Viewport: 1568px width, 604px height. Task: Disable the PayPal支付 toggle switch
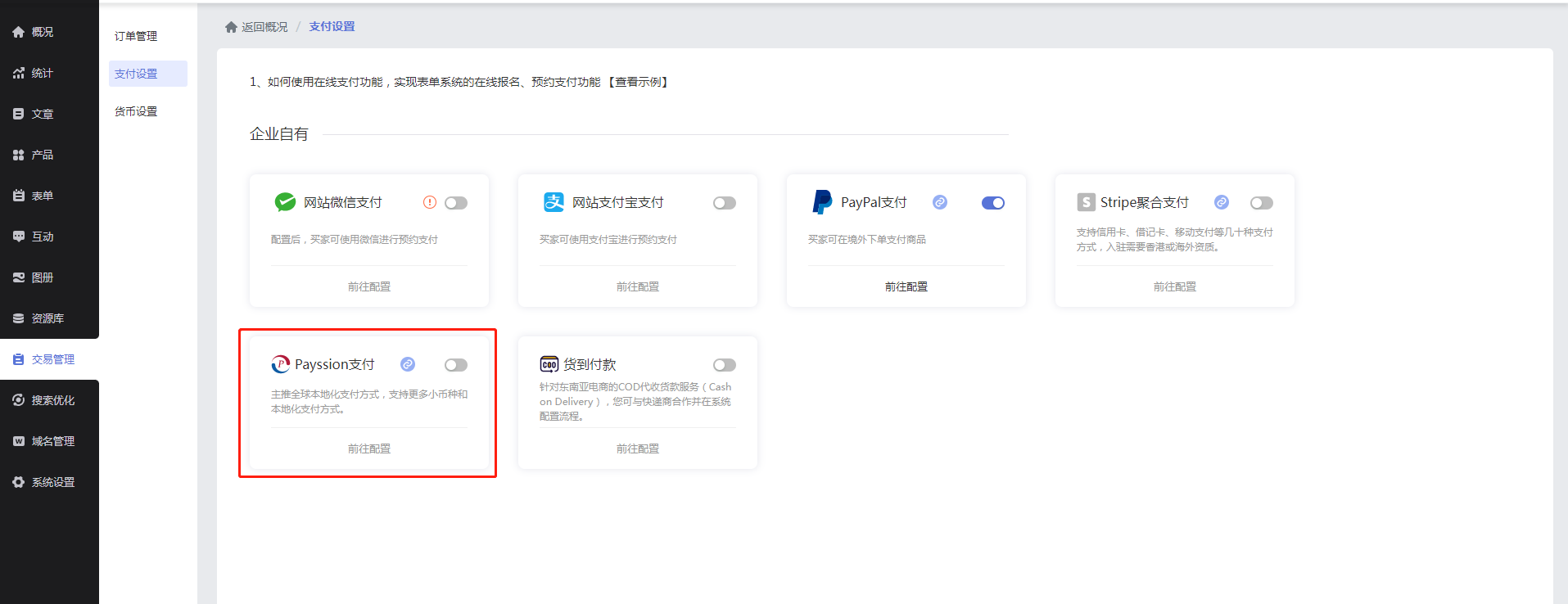click(x=992, y=203)
